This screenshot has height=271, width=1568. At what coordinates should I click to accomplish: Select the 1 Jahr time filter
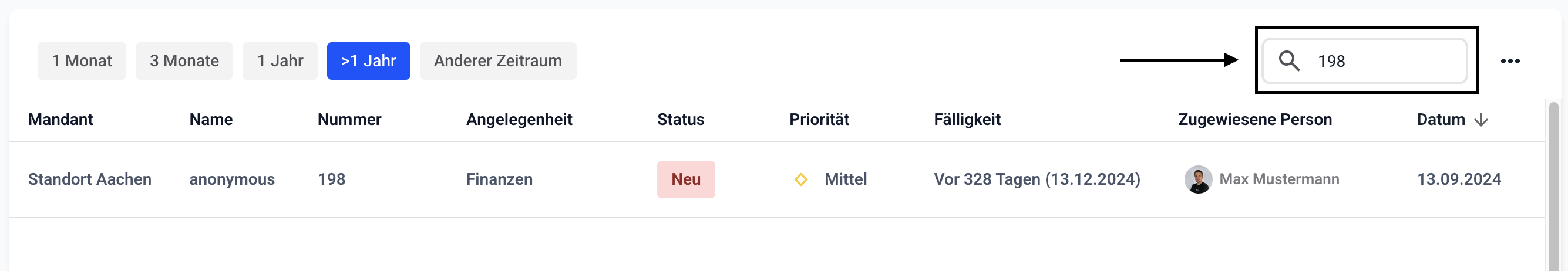pos(280,61)
